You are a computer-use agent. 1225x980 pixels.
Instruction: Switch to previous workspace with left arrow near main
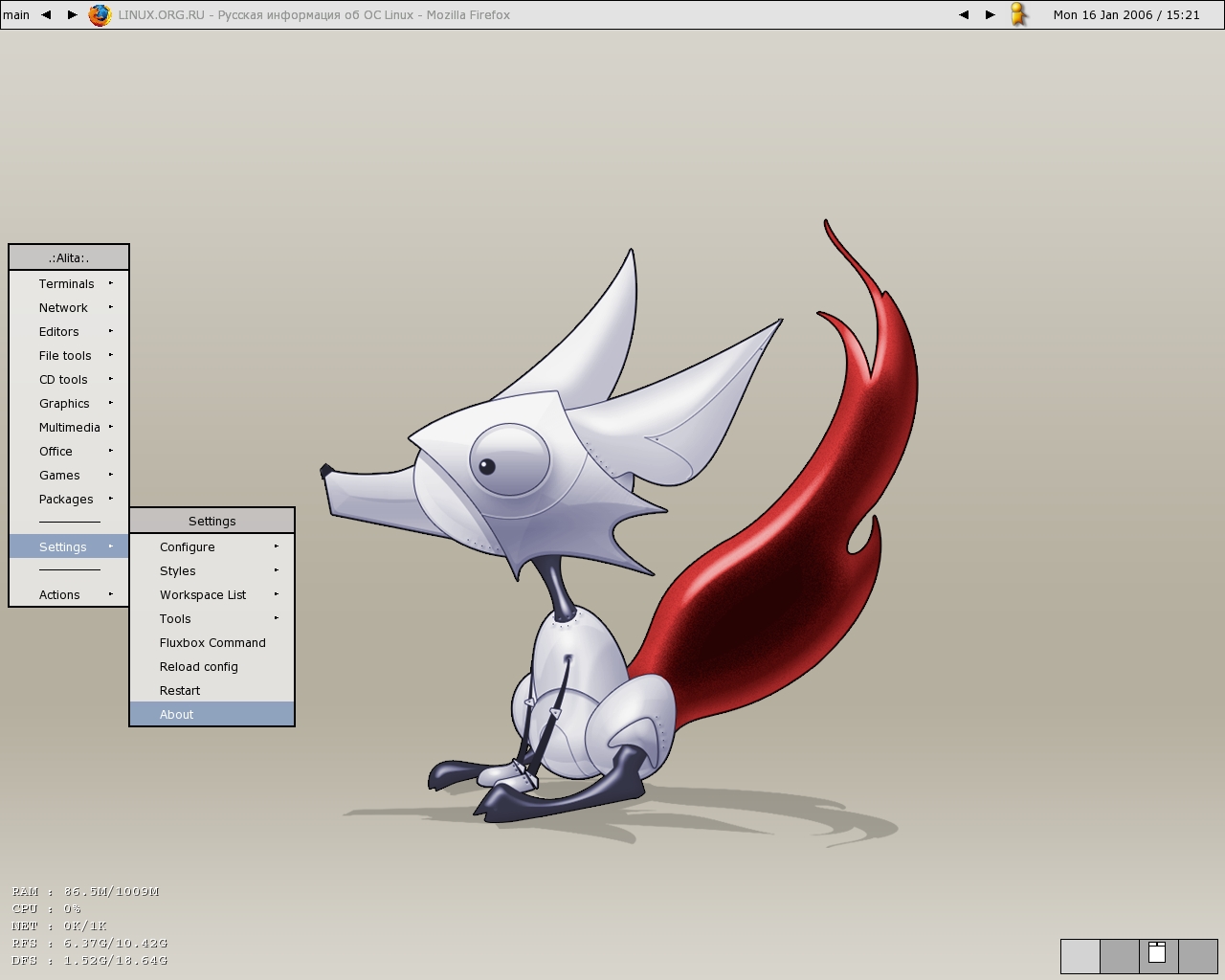[x=46, y=14]
